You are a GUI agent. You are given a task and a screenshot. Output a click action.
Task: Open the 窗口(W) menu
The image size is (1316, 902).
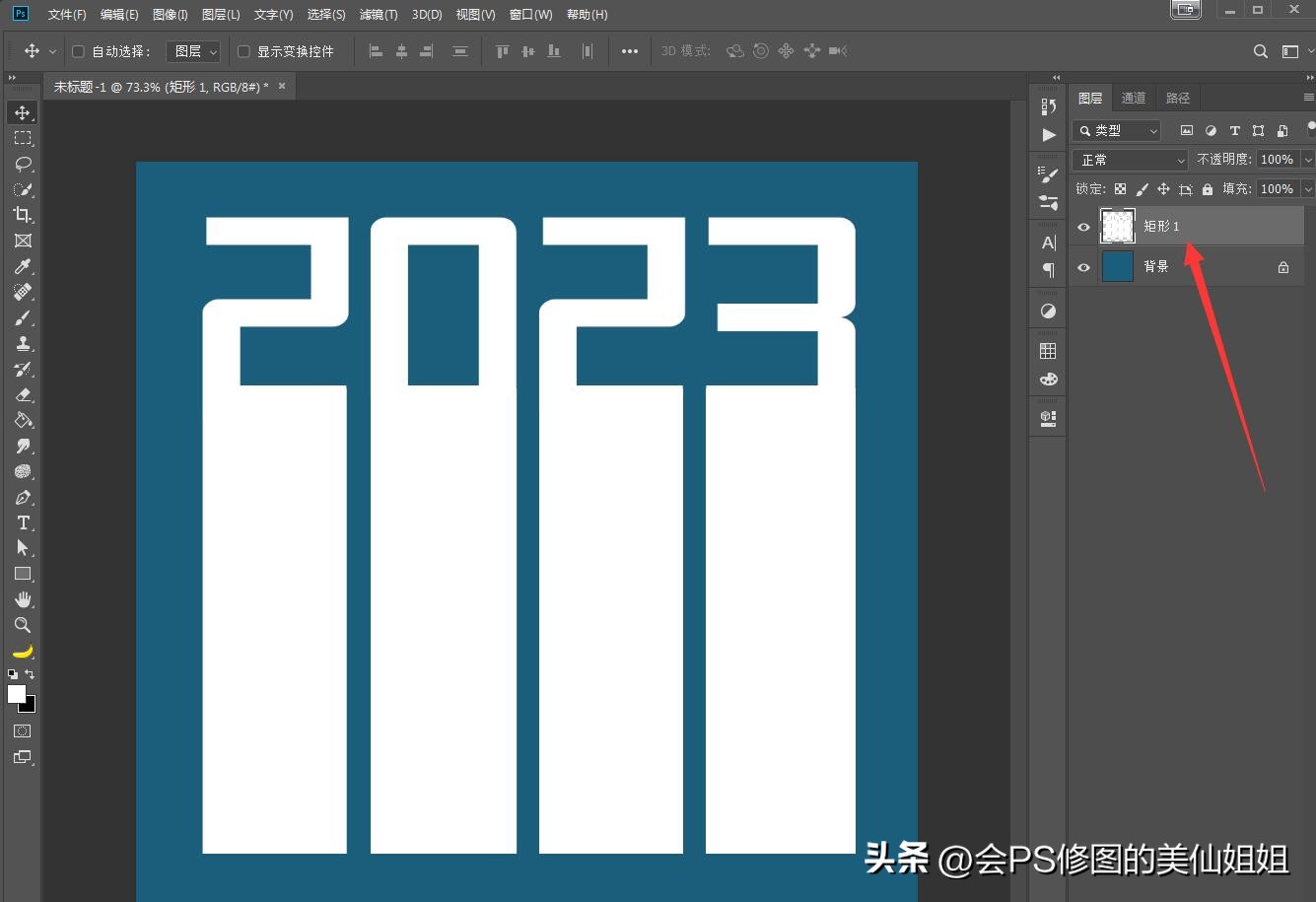click(531, 15)
